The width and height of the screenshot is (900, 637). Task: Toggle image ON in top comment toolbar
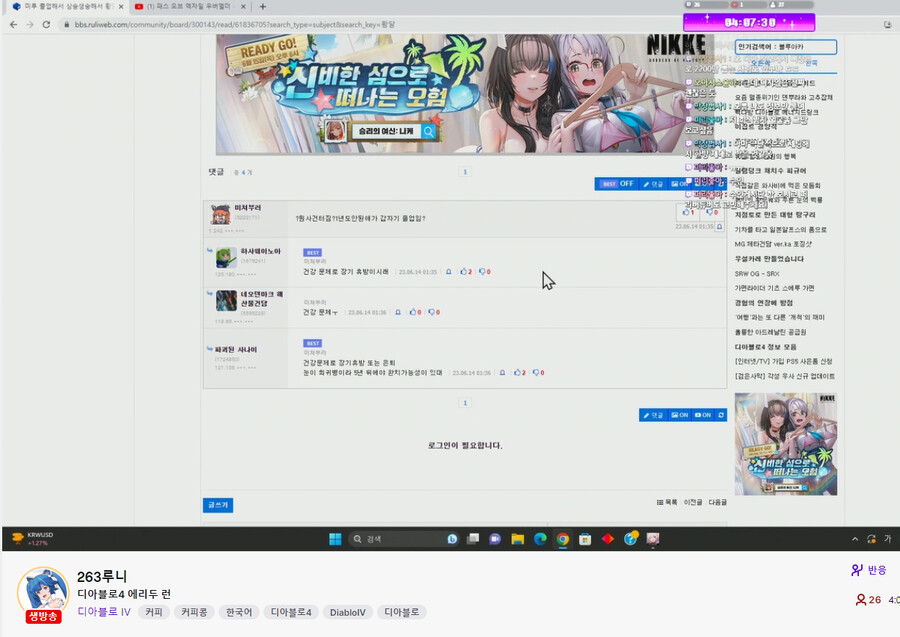678,184
